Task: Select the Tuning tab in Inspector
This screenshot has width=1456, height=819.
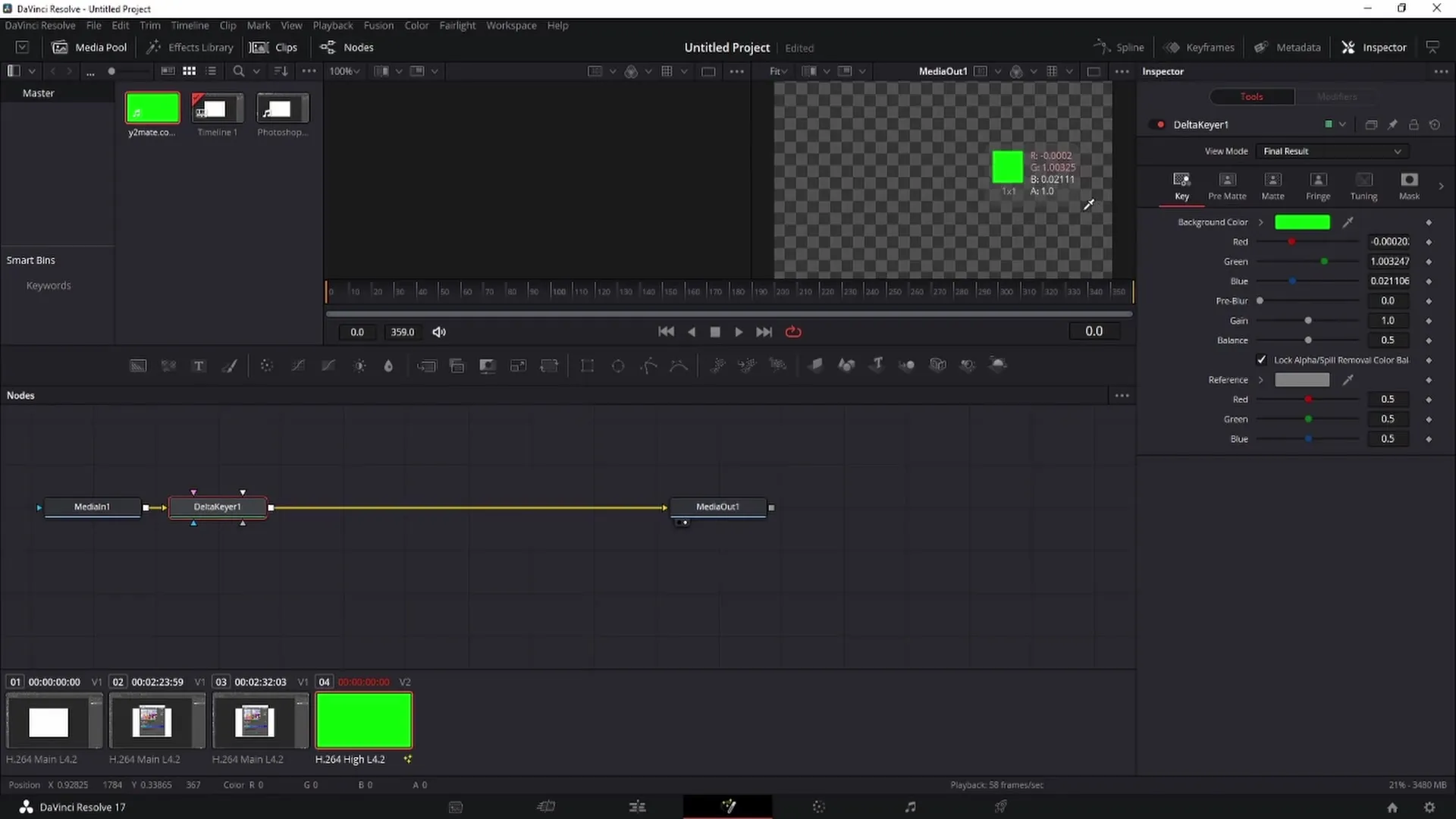Action: pos(1364,185)
